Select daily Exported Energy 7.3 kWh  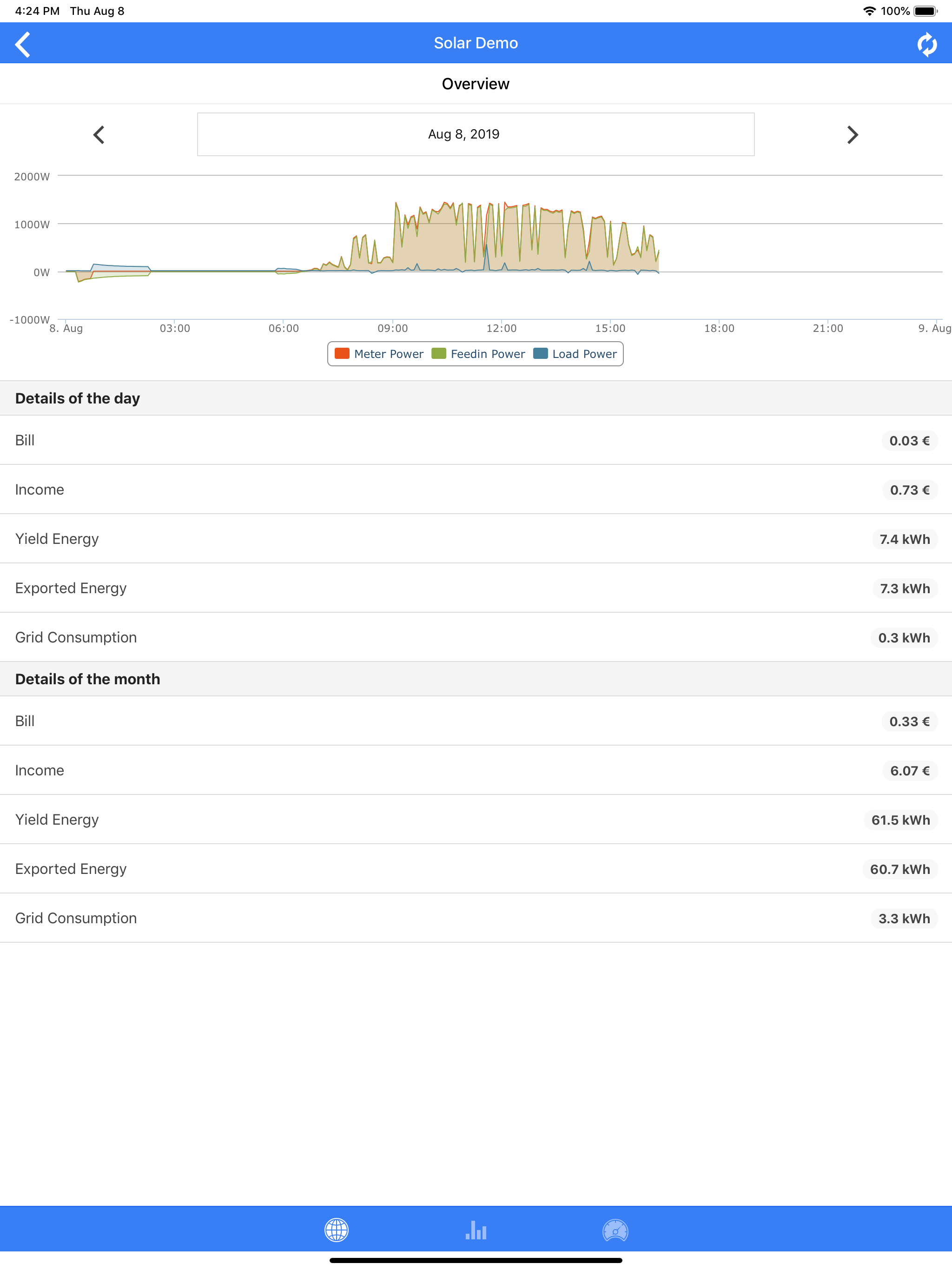point(904,589)
